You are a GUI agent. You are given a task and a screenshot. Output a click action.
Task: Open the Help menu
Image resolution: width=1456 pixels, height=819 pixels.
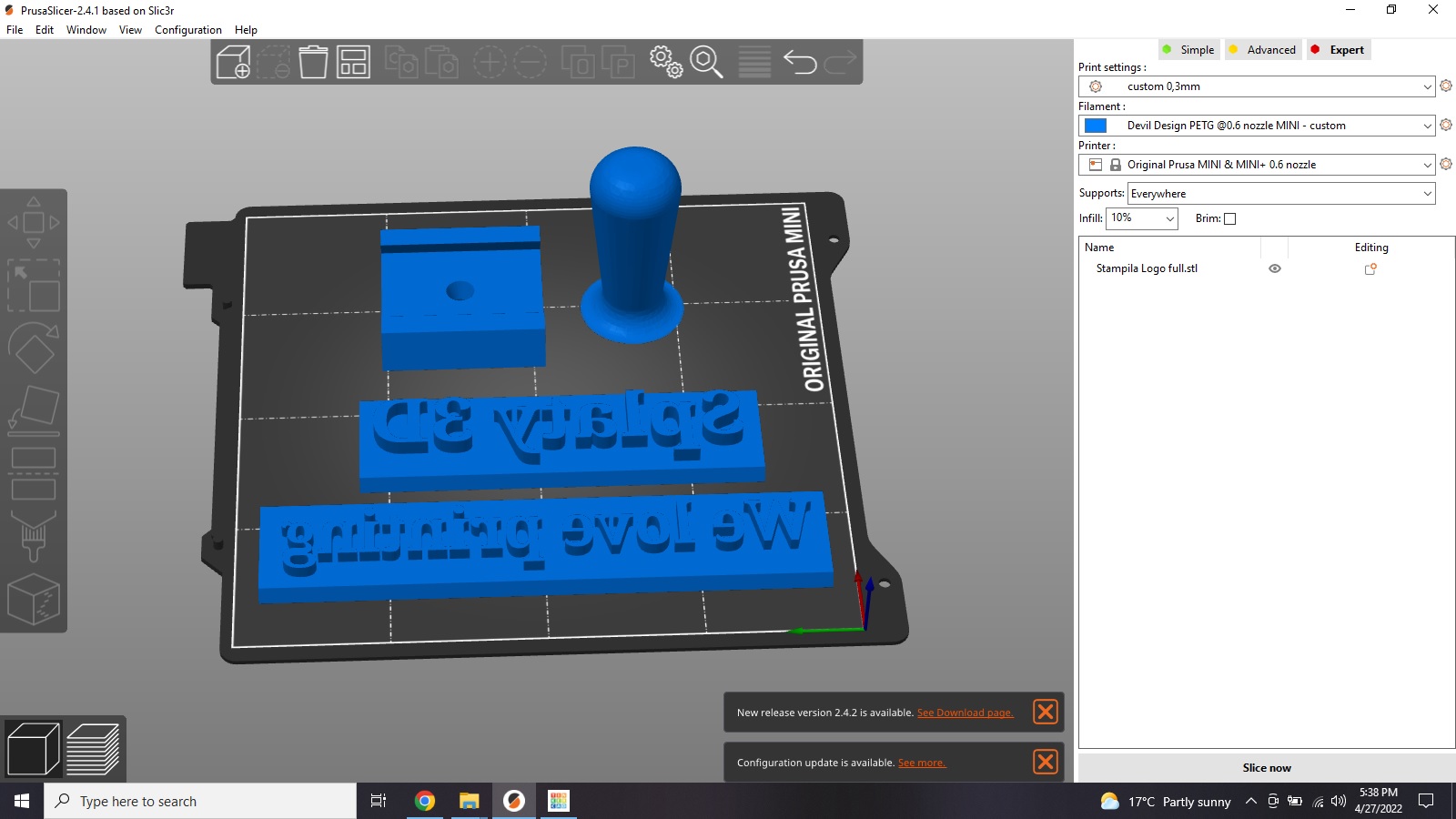click(246, 30)
